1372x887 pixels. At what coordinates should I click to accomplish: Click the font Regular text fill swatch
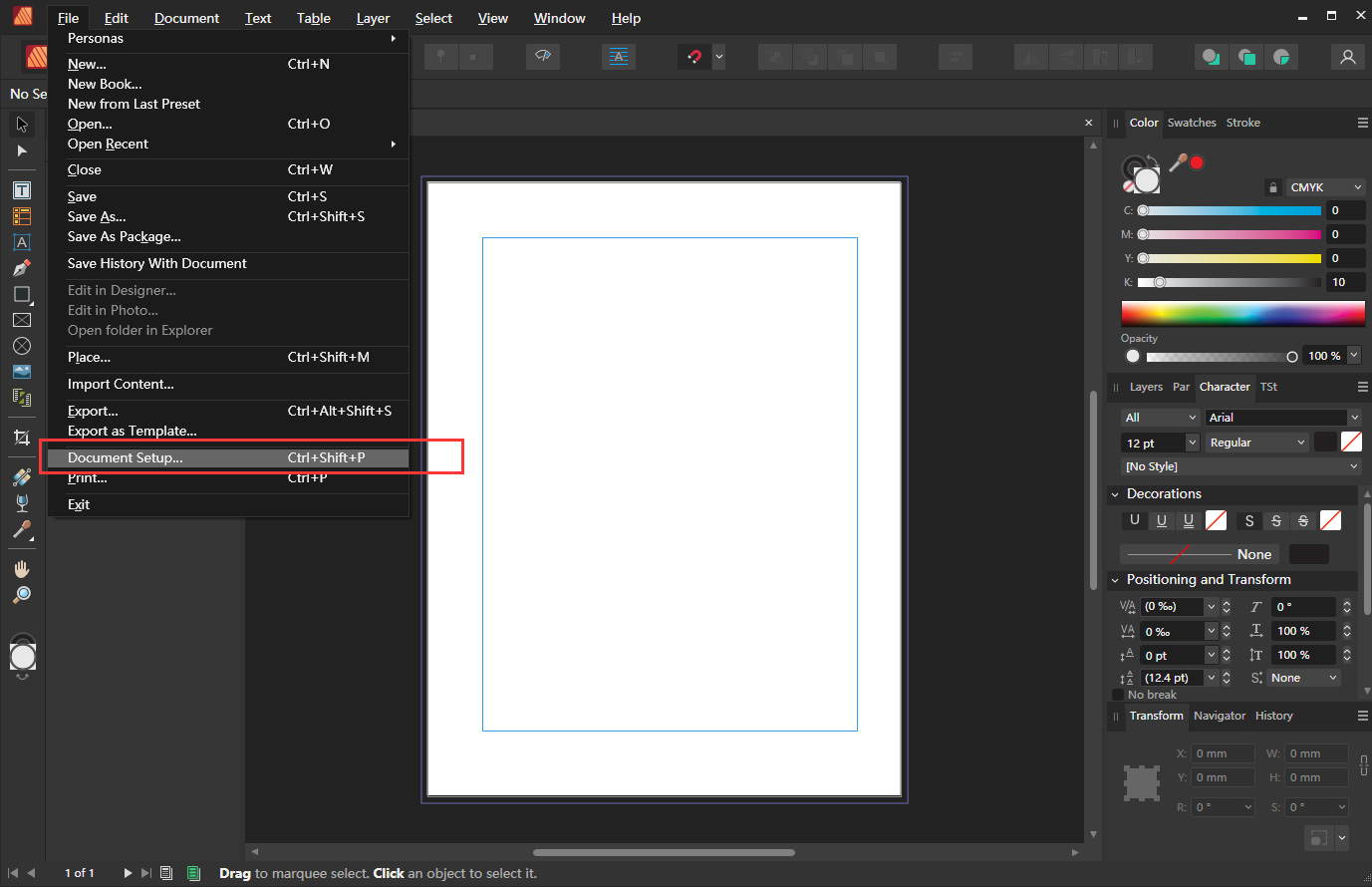[x=1325, y=442]
